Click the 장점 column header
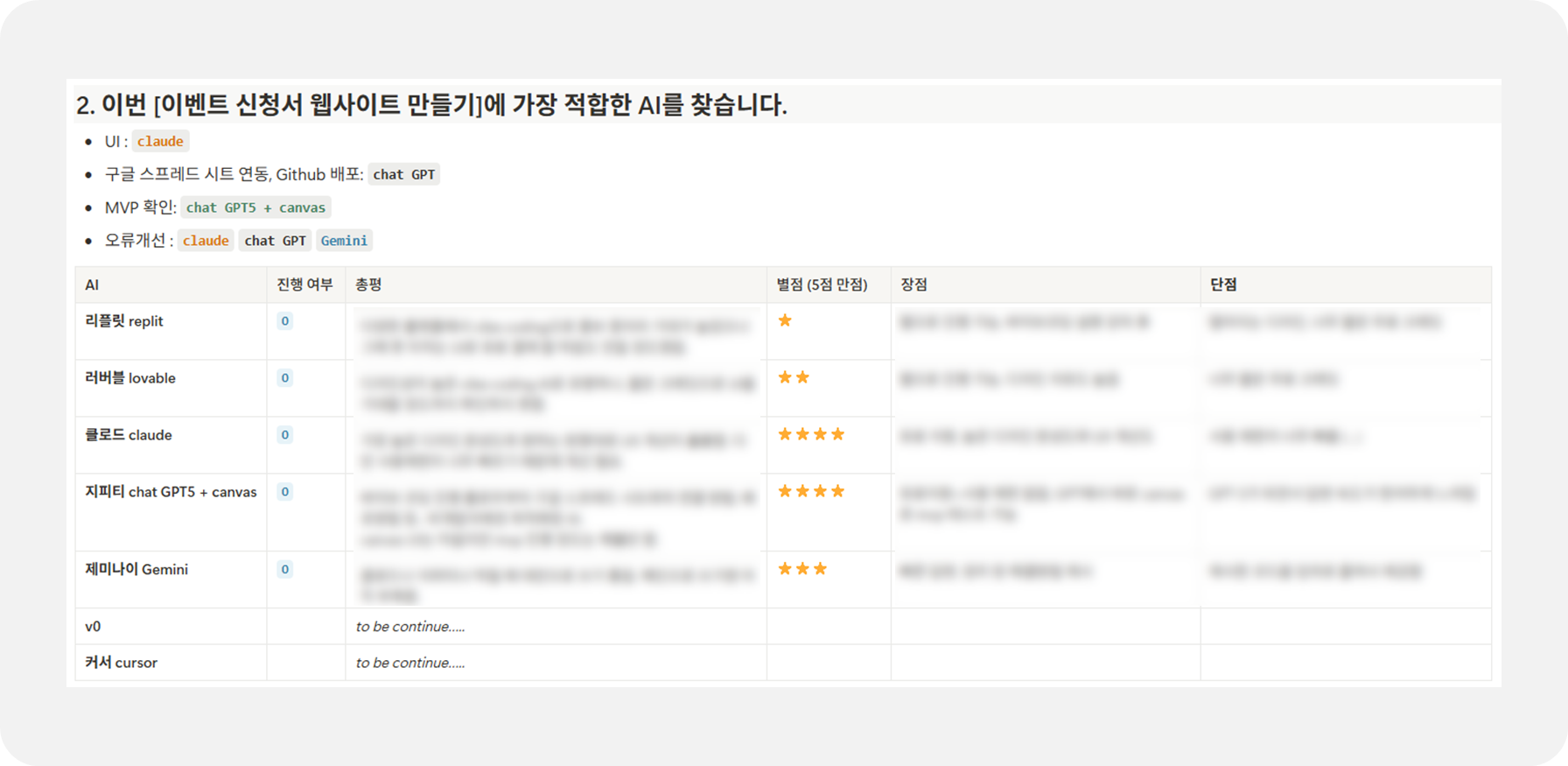 click(913, 285)
